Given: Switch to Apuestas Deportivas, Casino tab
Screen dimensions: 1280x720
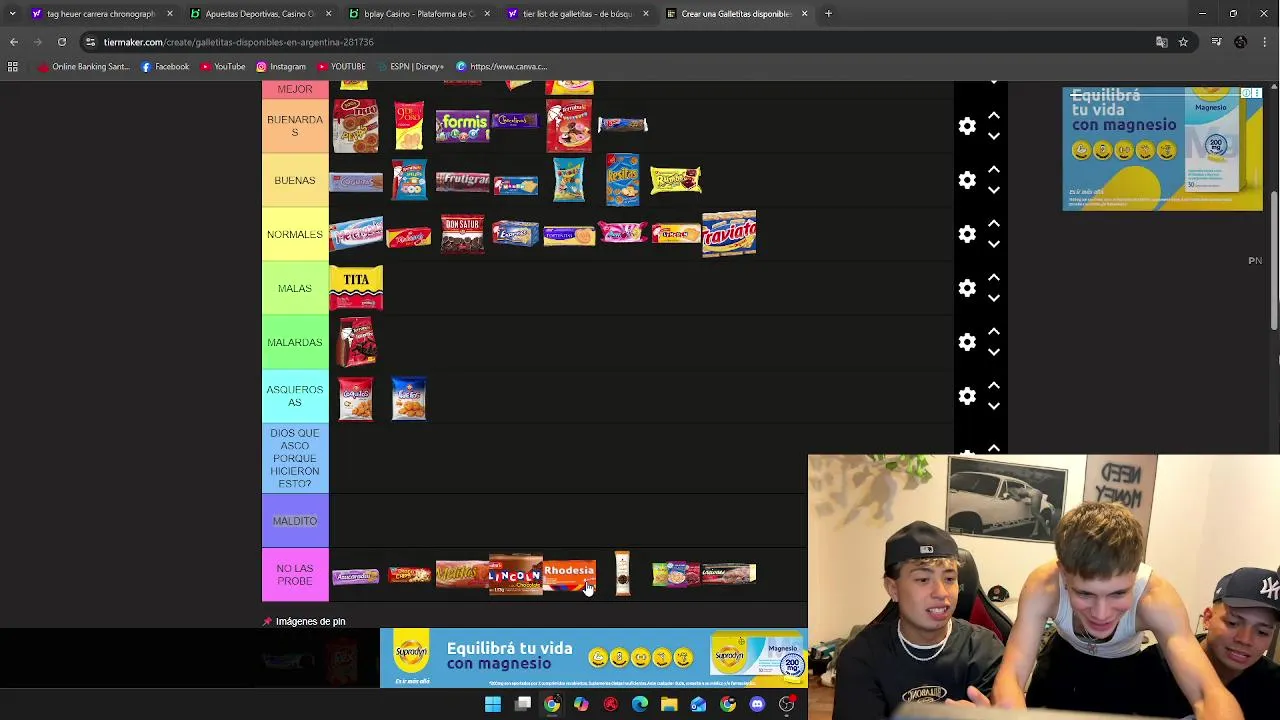Looking at the screenshot, I should coord(259,14).
